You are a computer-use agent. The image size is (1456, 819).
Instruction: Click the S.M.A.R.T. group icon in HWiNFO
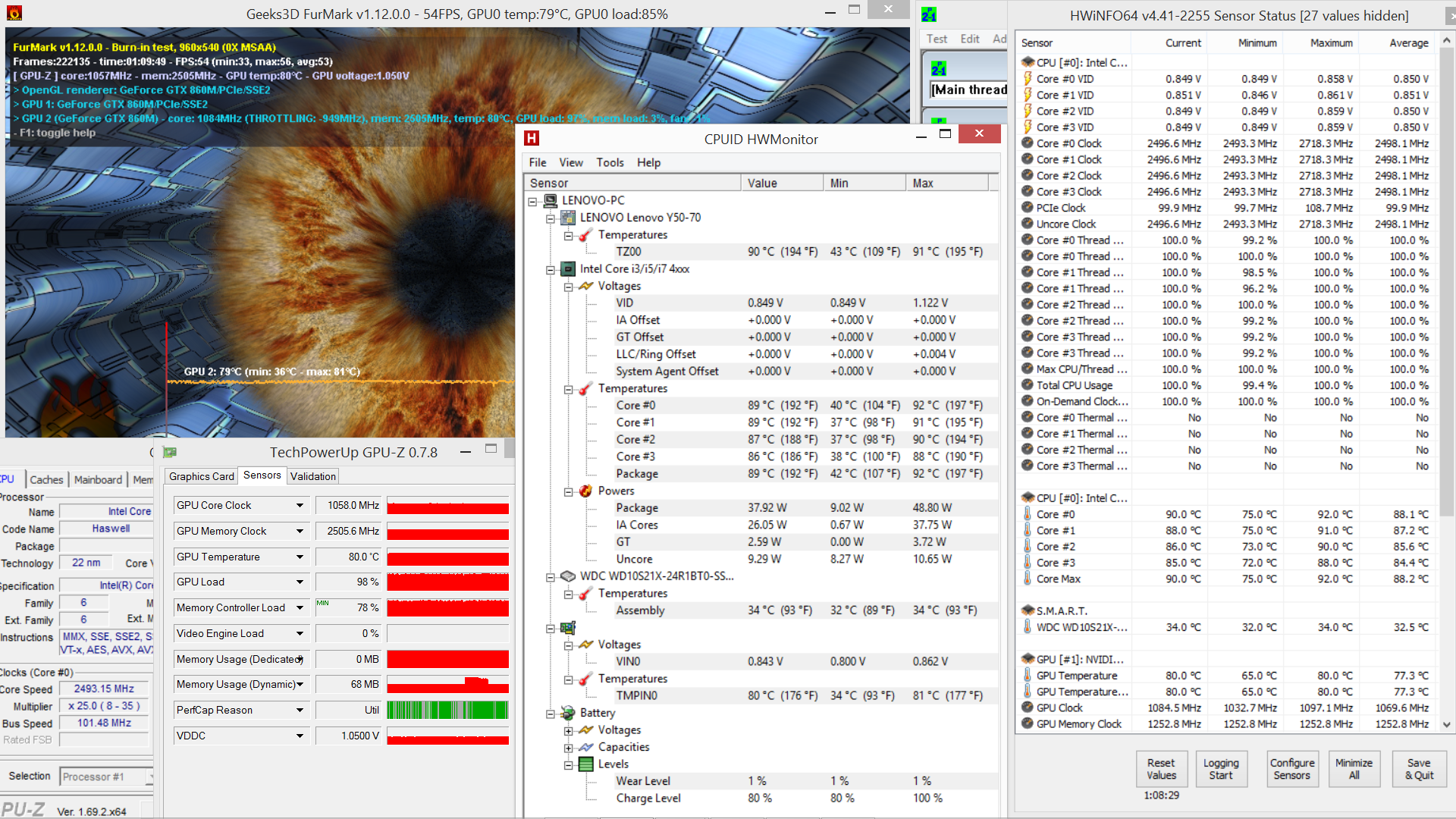point(1028,610)
